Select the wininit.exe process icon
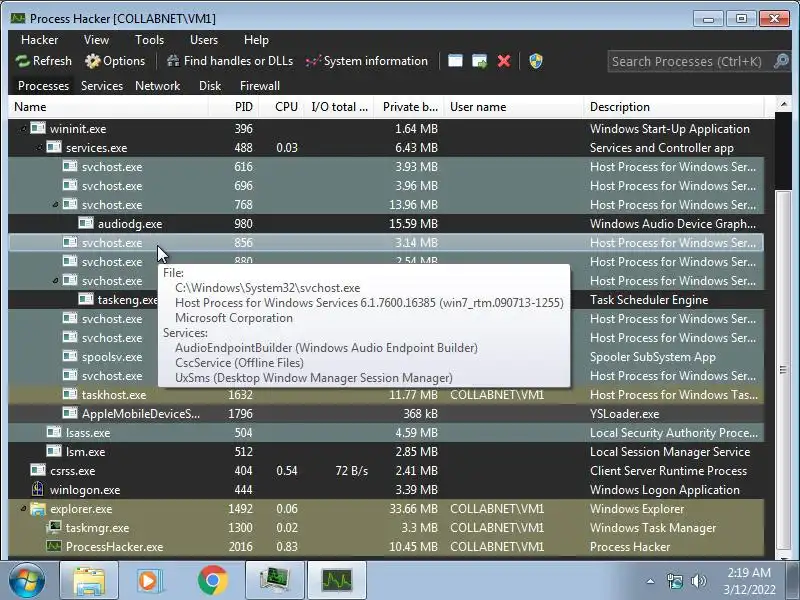800x600 pixels. (38, 128)
